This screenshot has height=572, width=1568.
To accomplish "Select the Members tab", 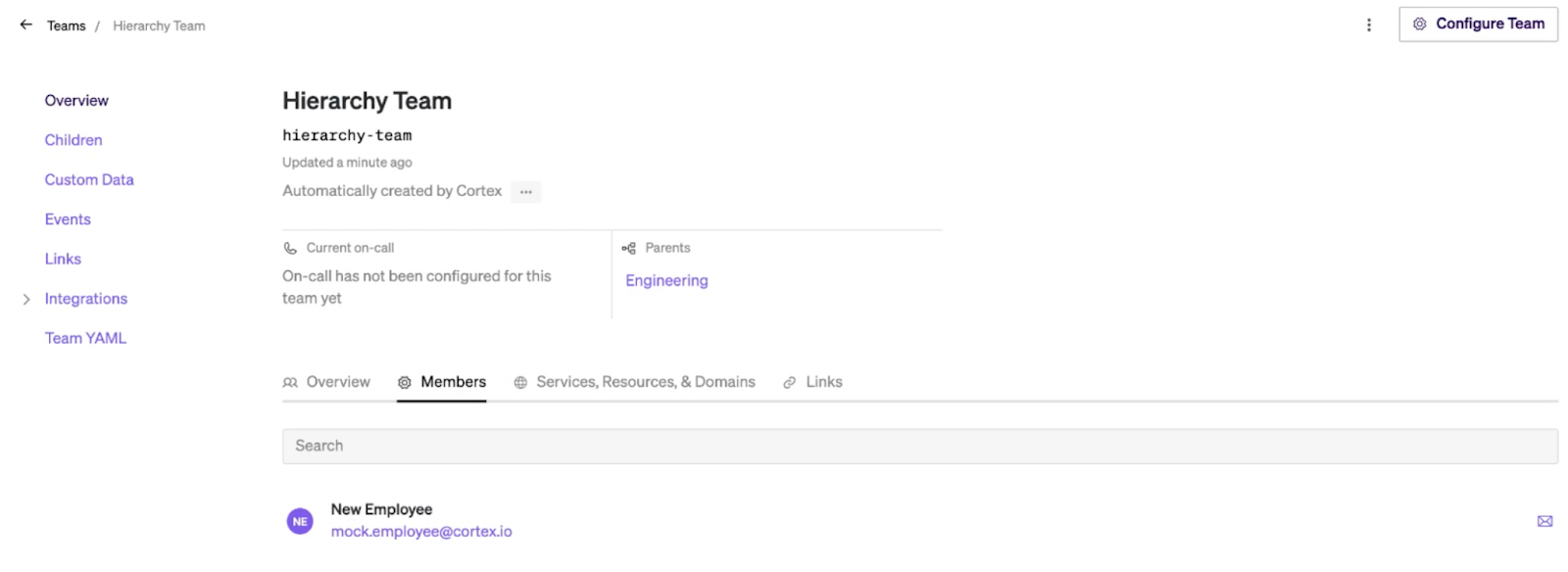I will coord(442,382).
